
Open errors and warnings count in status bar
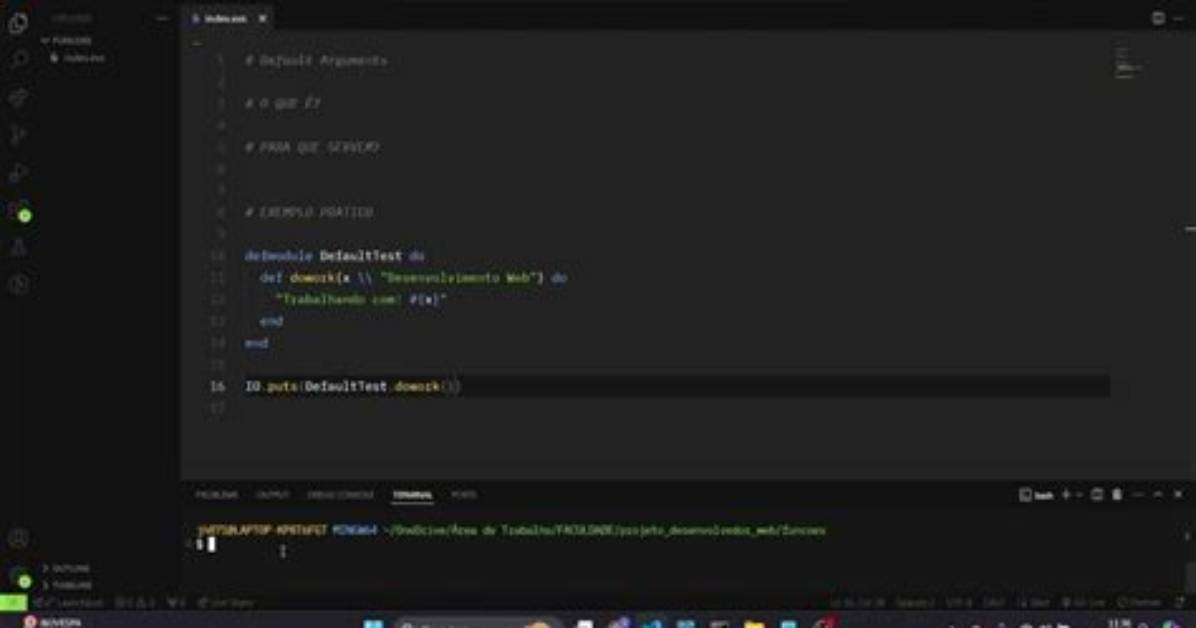coord(134,603)
